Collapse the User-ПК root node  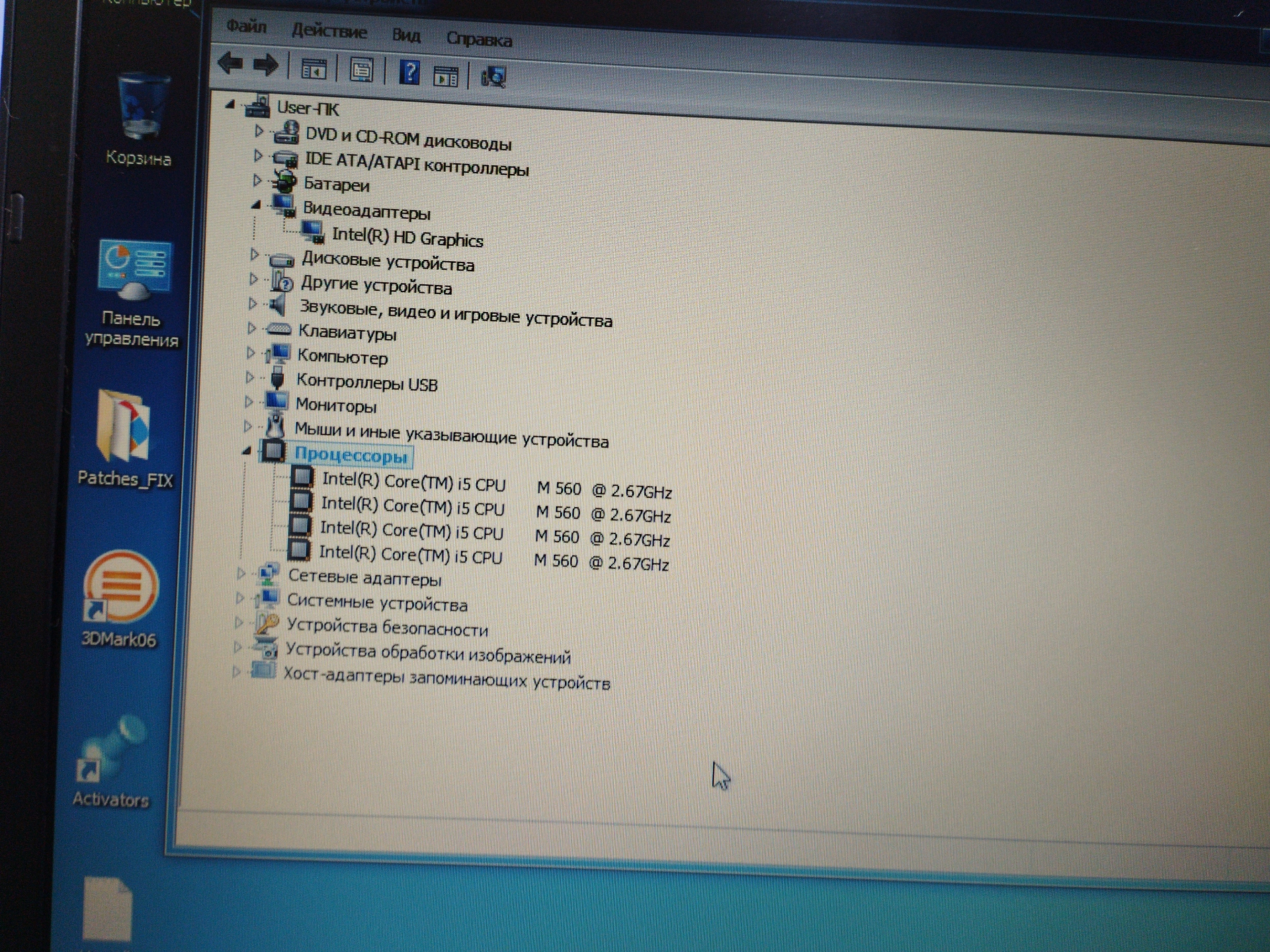click(x=230, y=104)
